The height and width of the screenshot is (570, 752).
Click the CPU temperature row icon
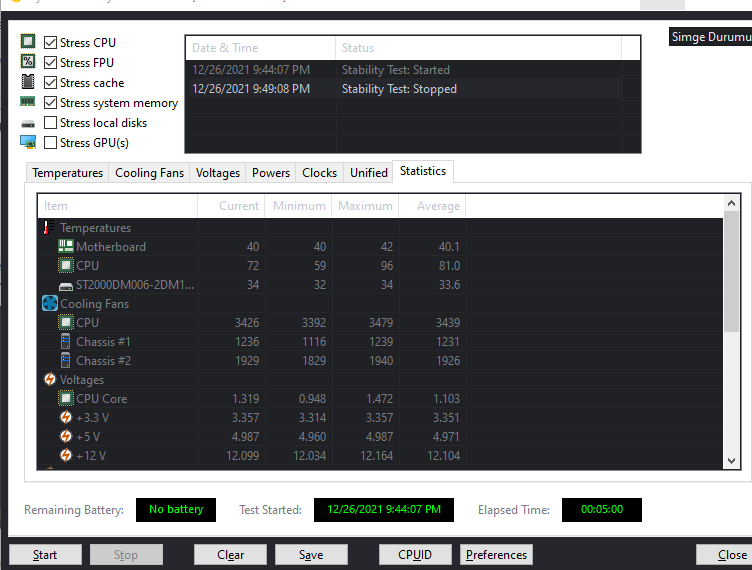click(x=66, y=265)
